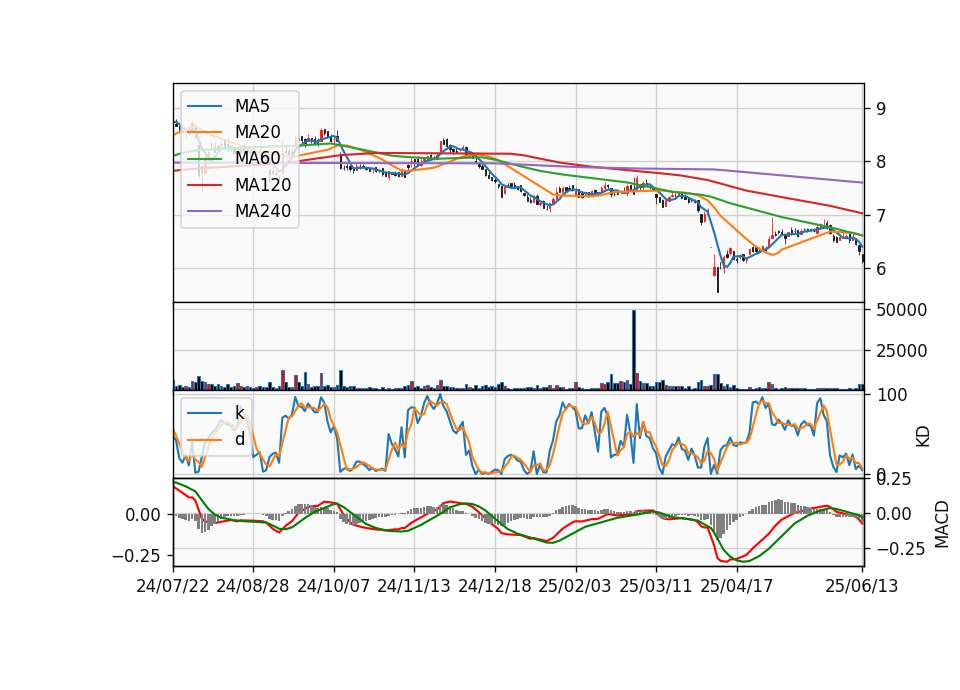Viewport: 960px width, 690px height.
Task: Click the volume axis label 25000
Action: pos(902,351)
